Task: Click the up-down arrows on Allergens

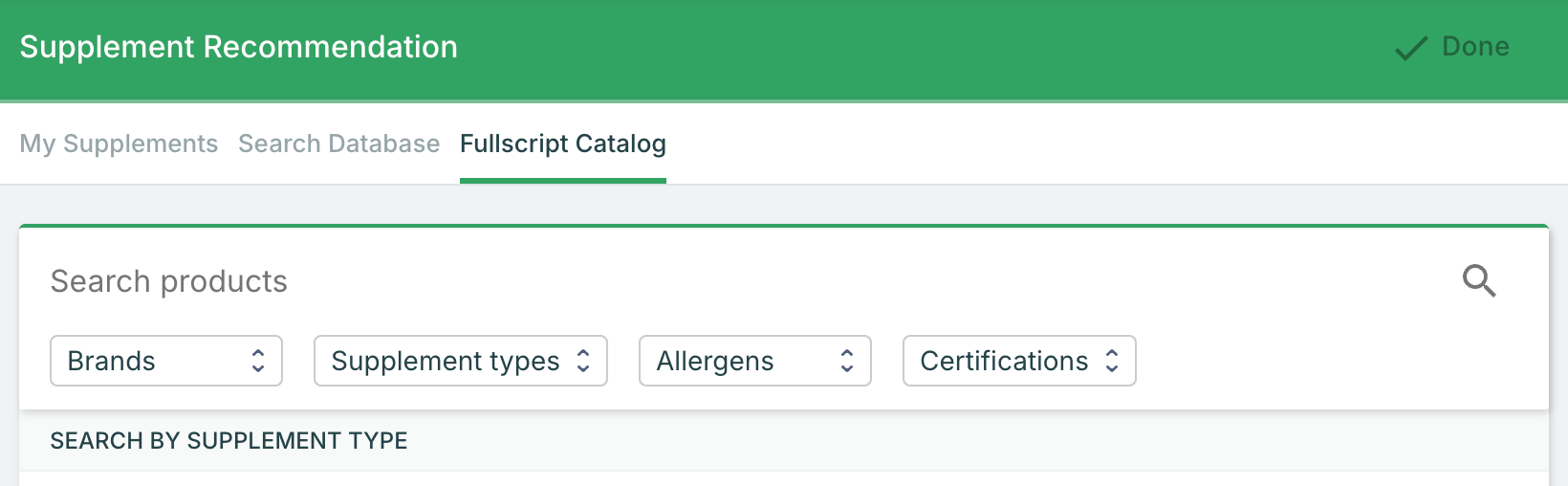Action: click(847, 361)
